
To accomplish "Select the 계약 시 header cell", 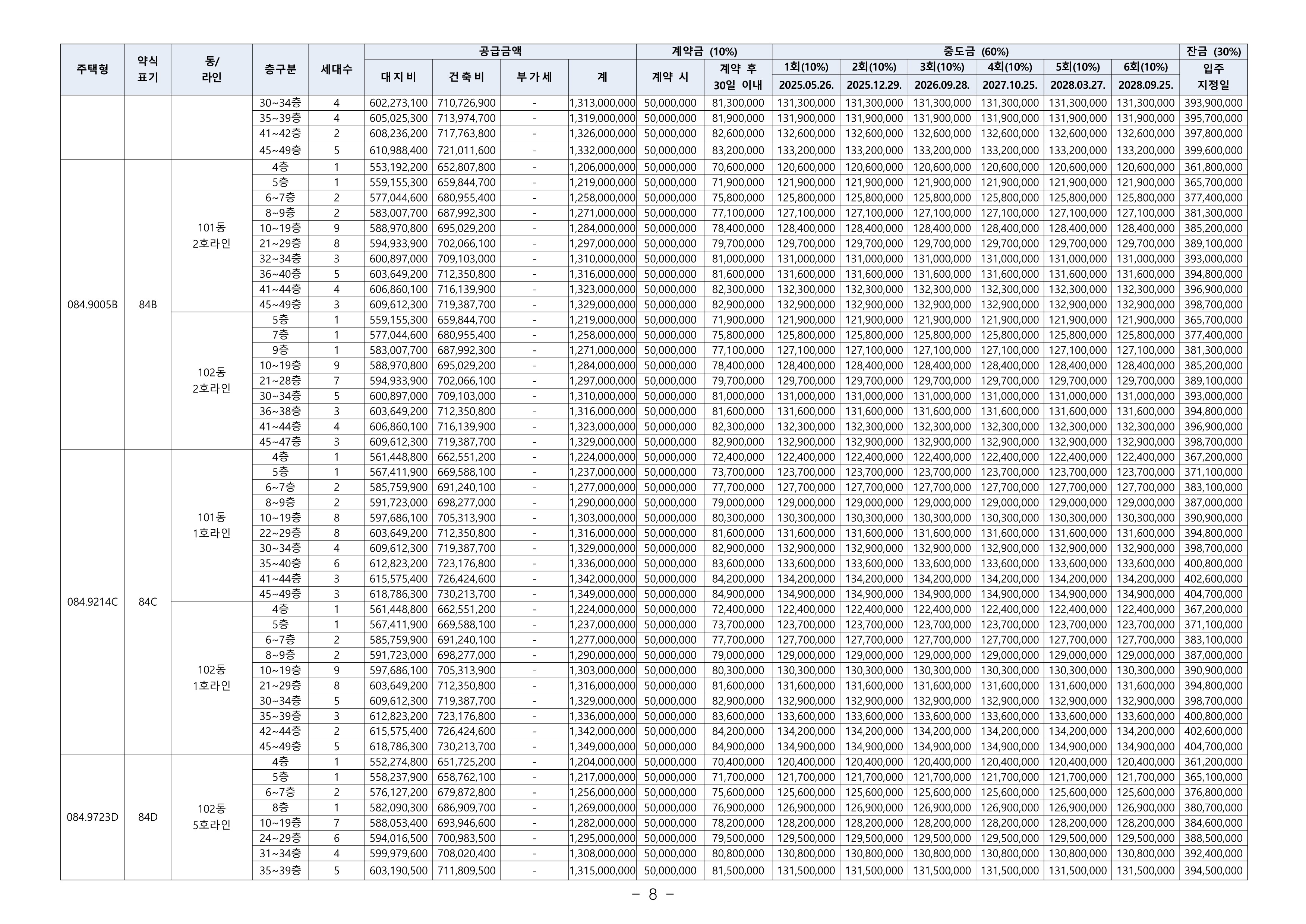I will (670, 78).
